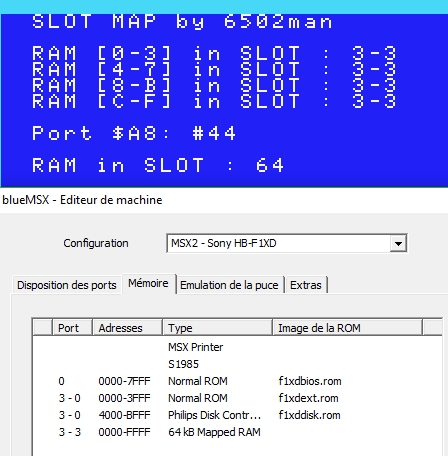Select the f1xddisk.rom entry
448x456 pixels.
(x=310, y=415)
